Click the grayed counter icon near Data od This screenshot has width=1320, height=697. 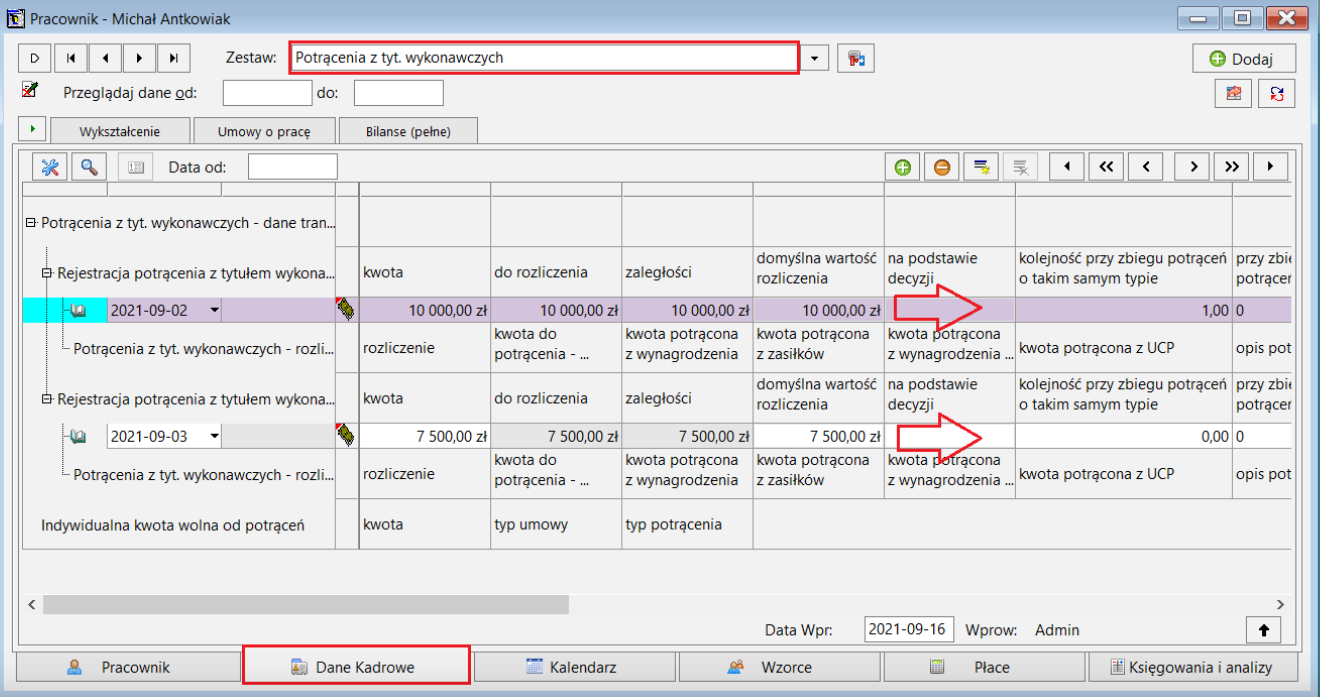[x=135, y=167]
